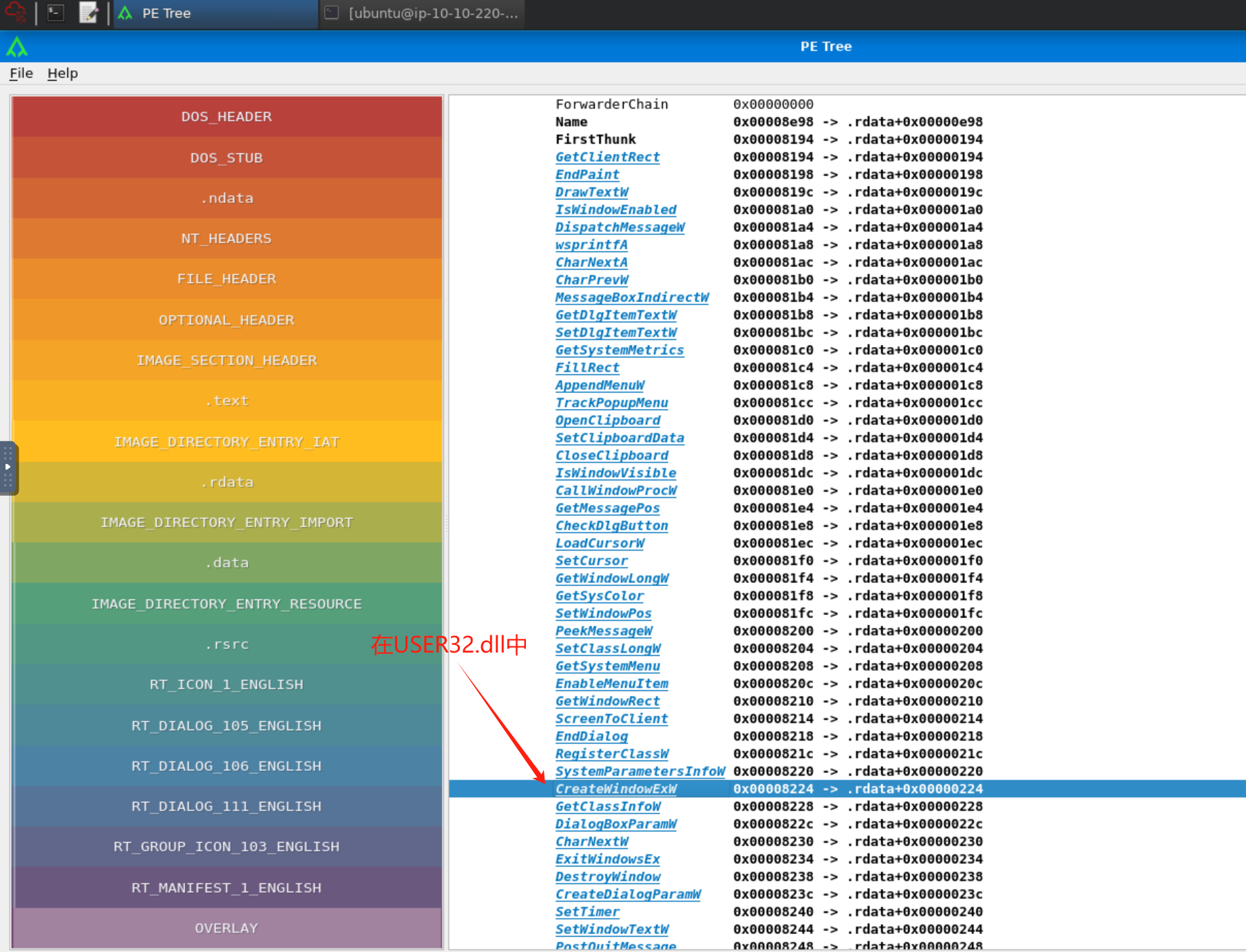Screen dimensions: 1246x952
Task: Open the OpenClipboard import link
Action: click(607, 421)
